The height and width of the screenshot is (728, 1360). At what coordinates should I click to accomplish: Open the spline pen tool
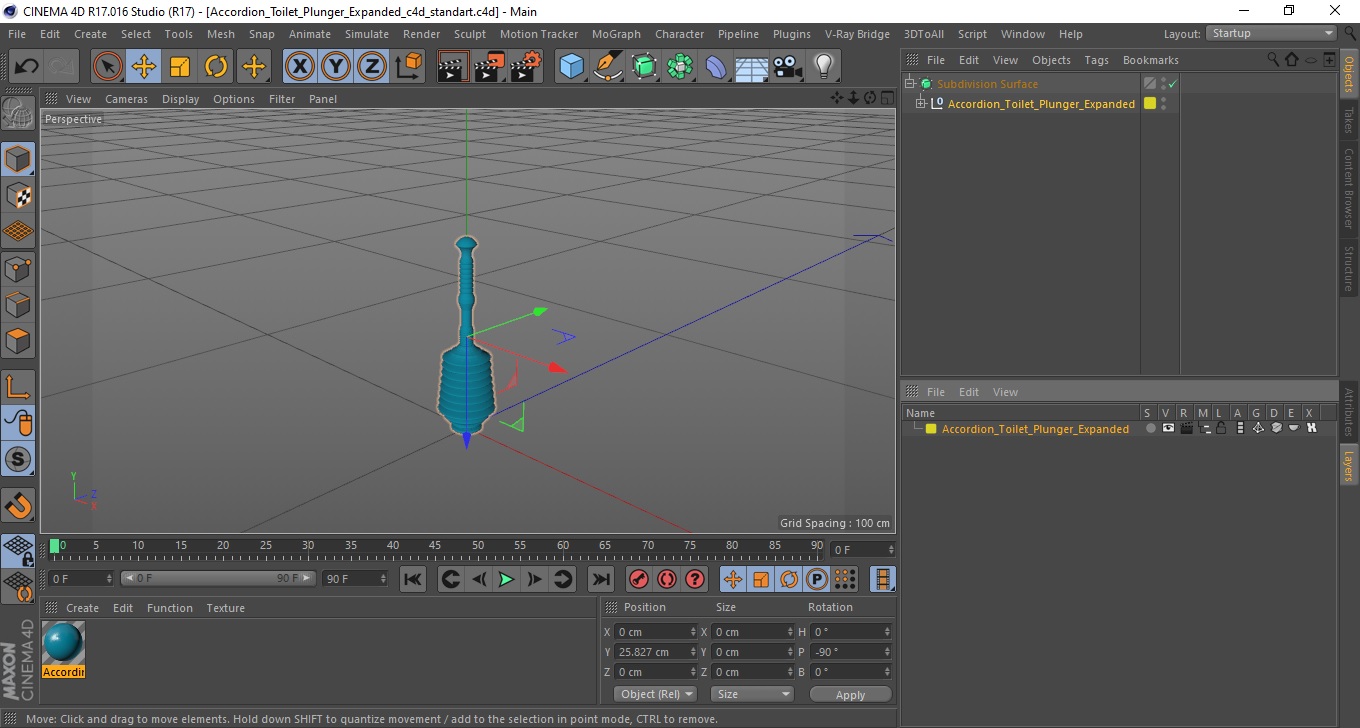pos(608,67)
